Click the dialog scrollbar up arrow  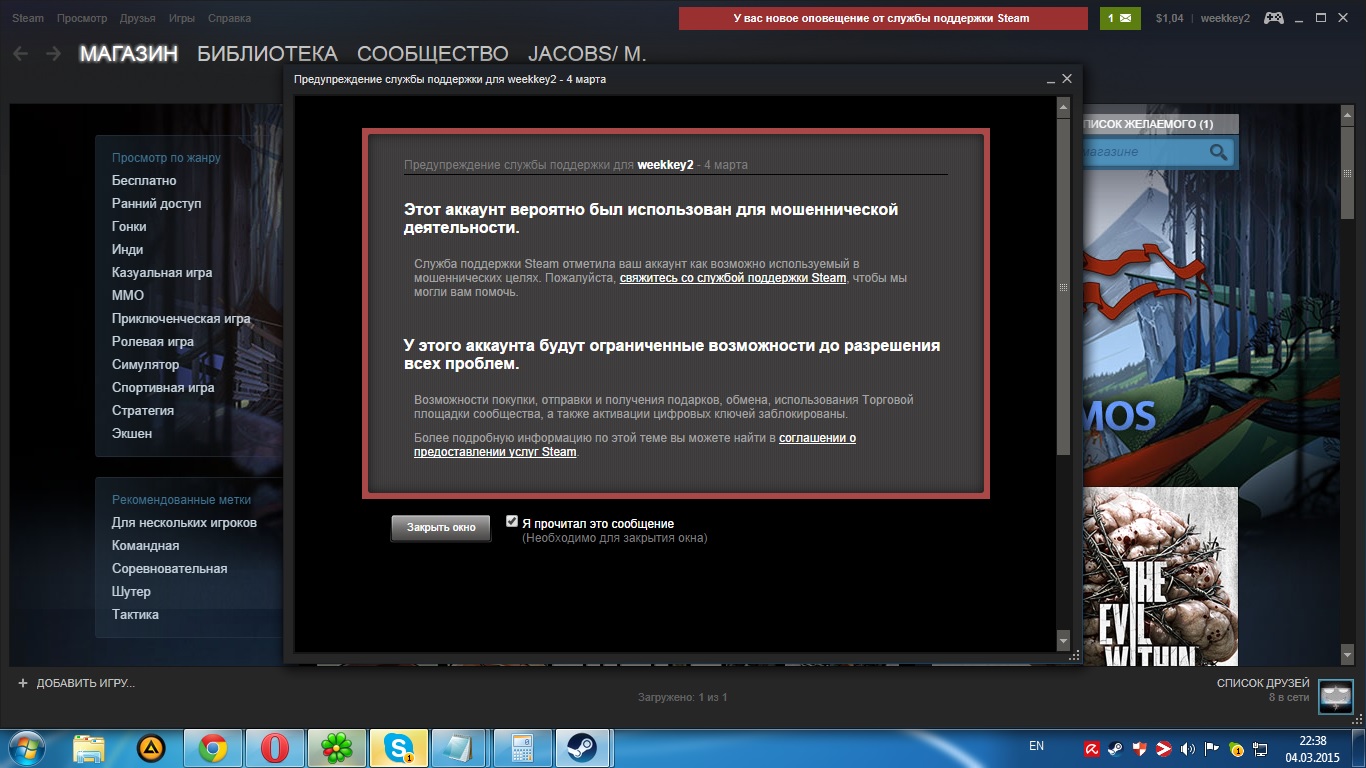1063,105
